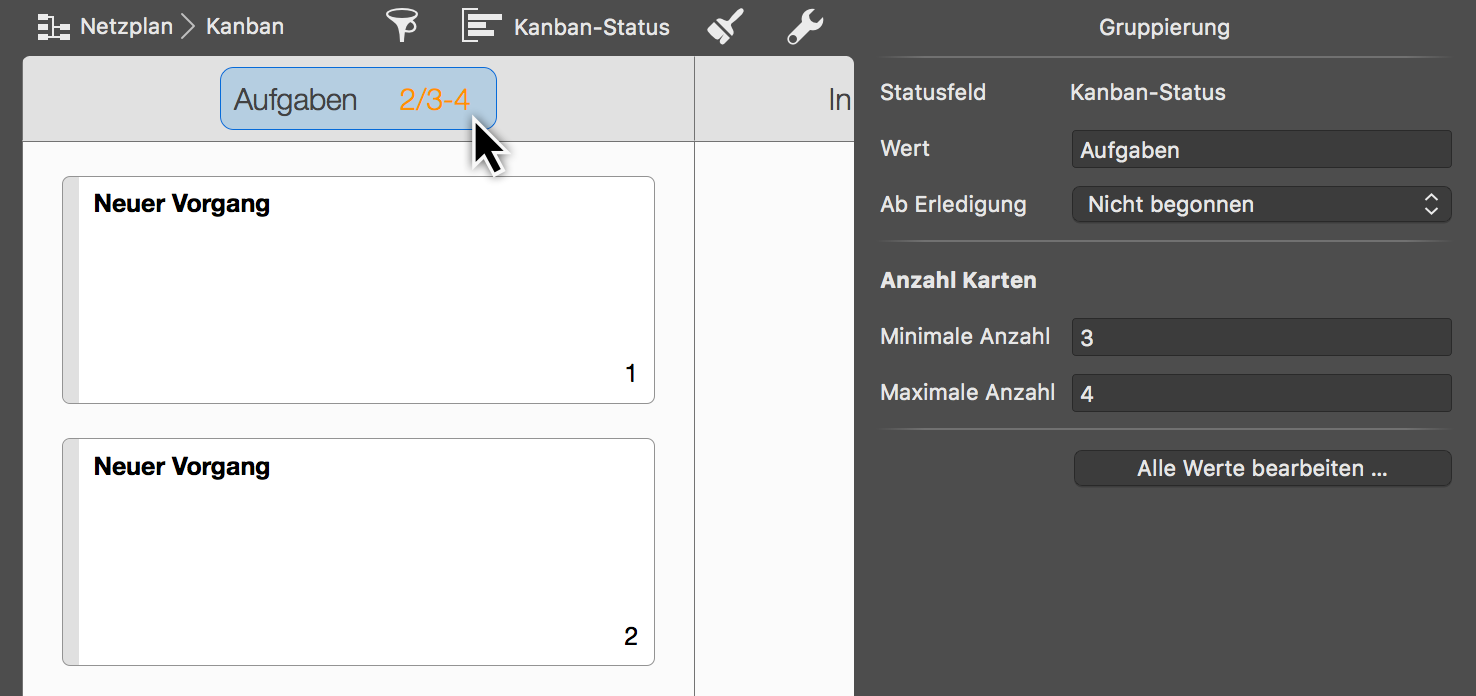Screen dimensions: 1476x696
Task: Change Minimale Anzahl value 3
Action: click(x=1261, y=337)
